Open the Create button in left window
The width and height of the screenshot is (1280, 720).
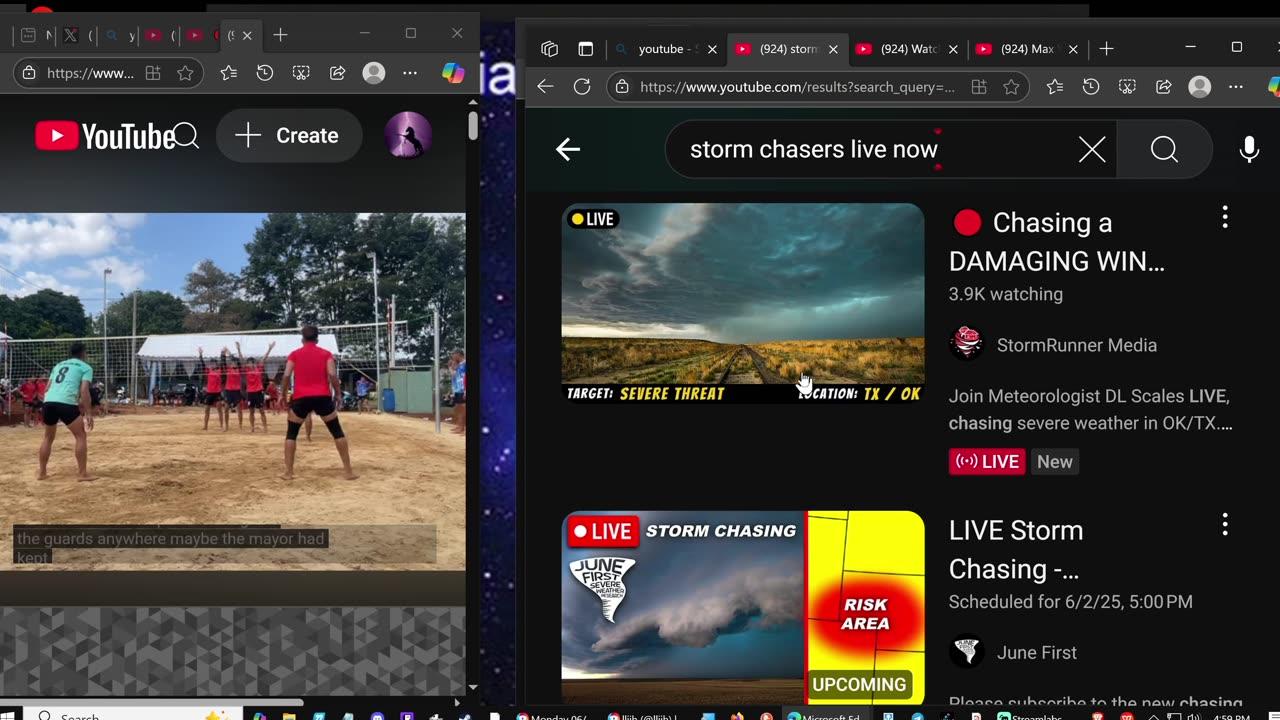point(288,136)
